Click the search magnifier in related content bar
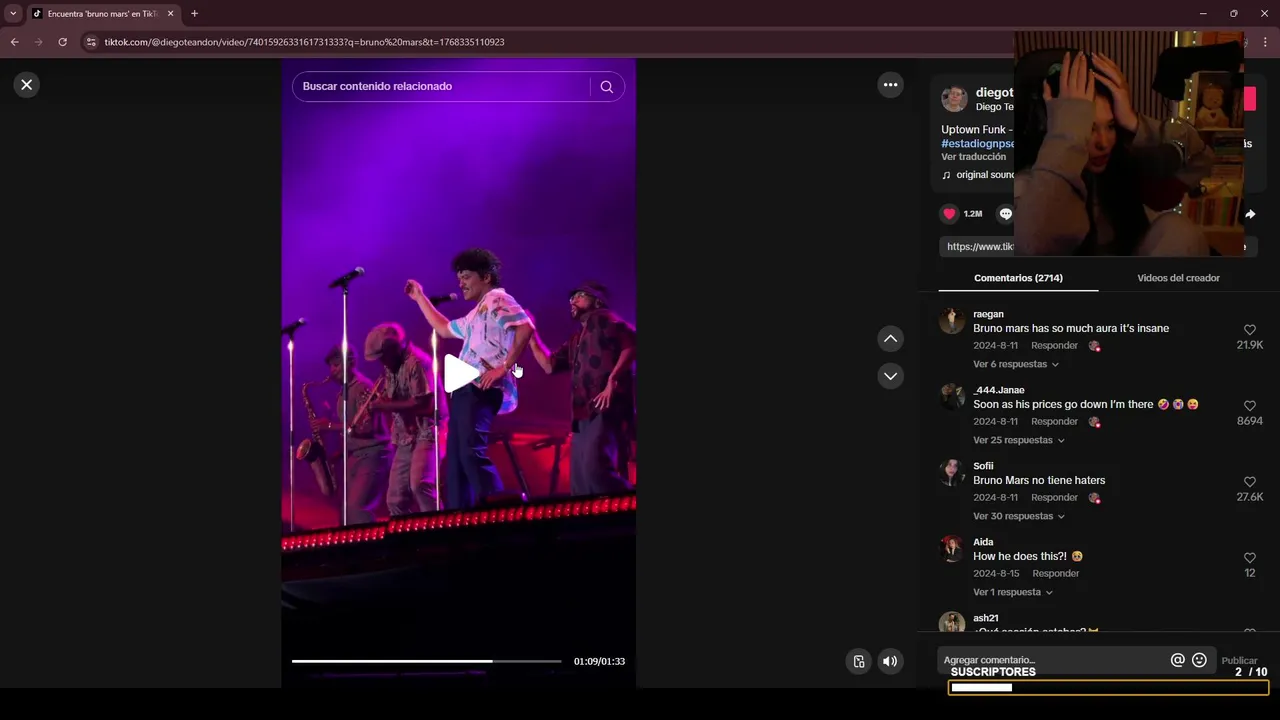The width and height of the screenshot is (1280, 720). tap(606, 86)
